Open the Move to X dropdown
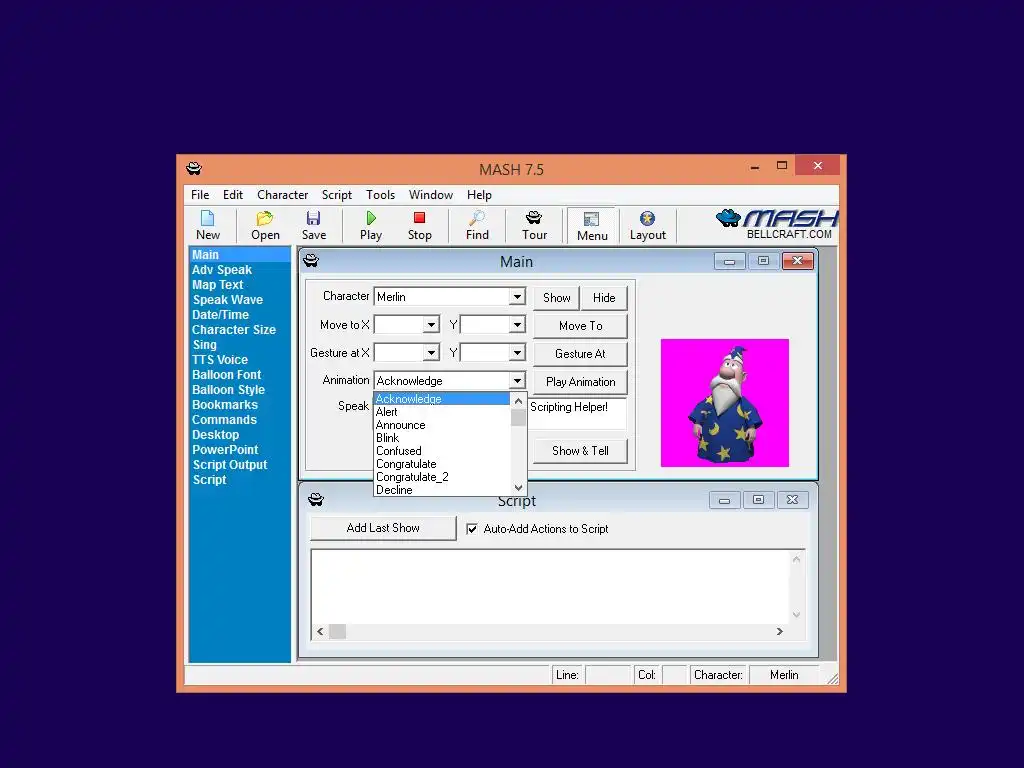Image resolution: width=1024 pixels, height=768 pixels. tap(431, 325)
